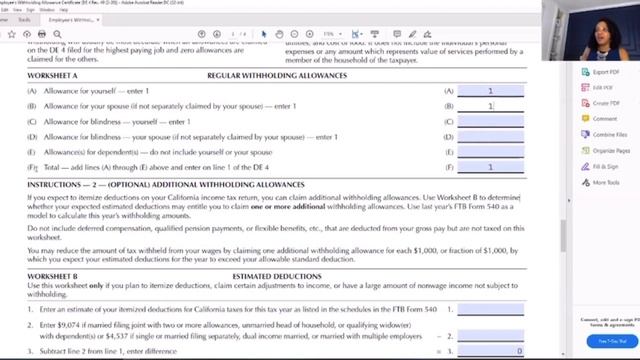The image size is (640, 360).
Task: Go to next page with down arrow
Action: coord(217,34)
